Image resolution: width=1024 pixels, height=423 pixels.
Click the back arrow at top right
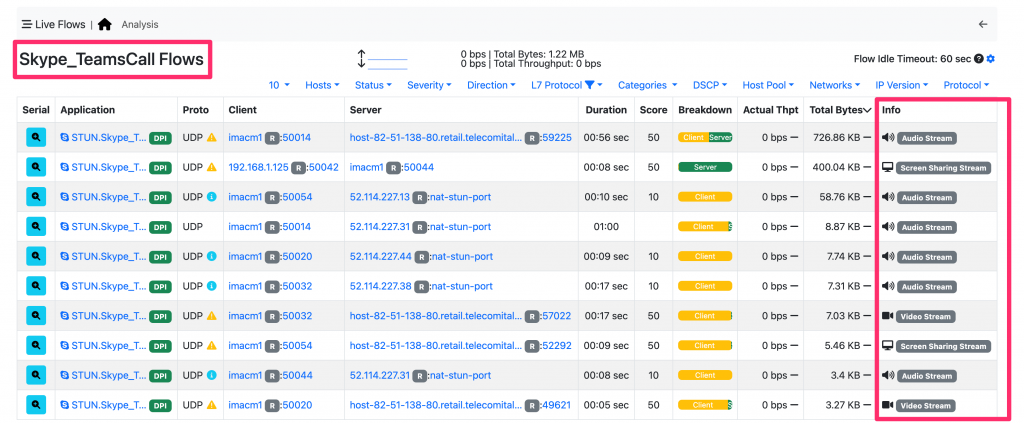click(983, 25)
